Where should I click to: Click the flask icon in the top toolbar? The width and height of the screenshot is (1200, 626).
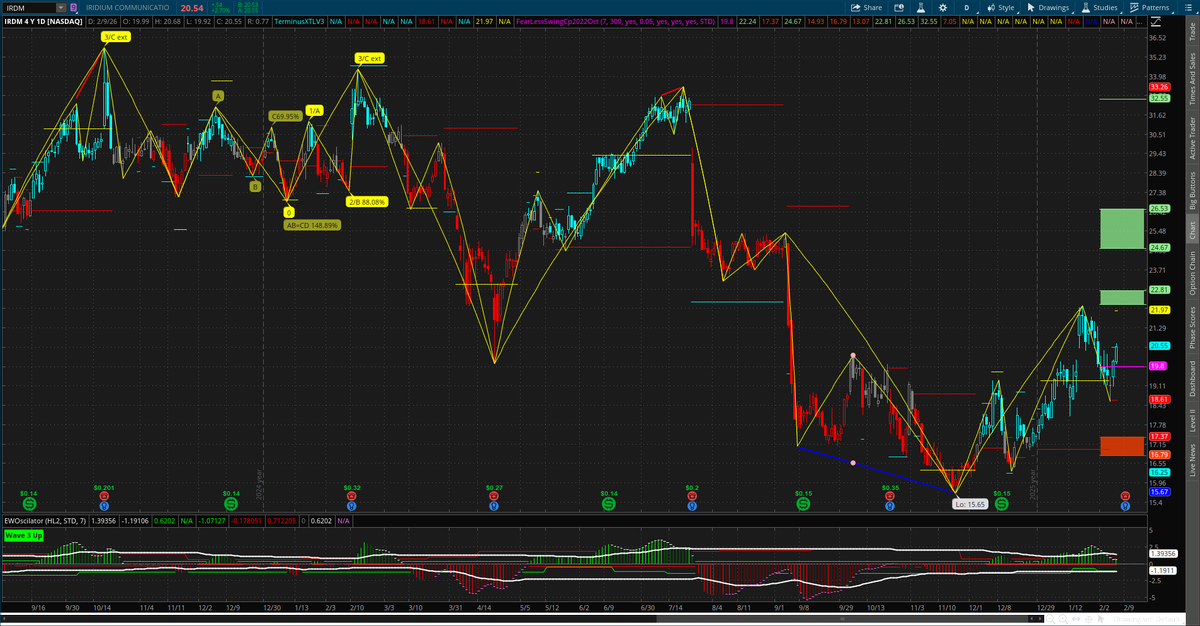click(920, 7)
